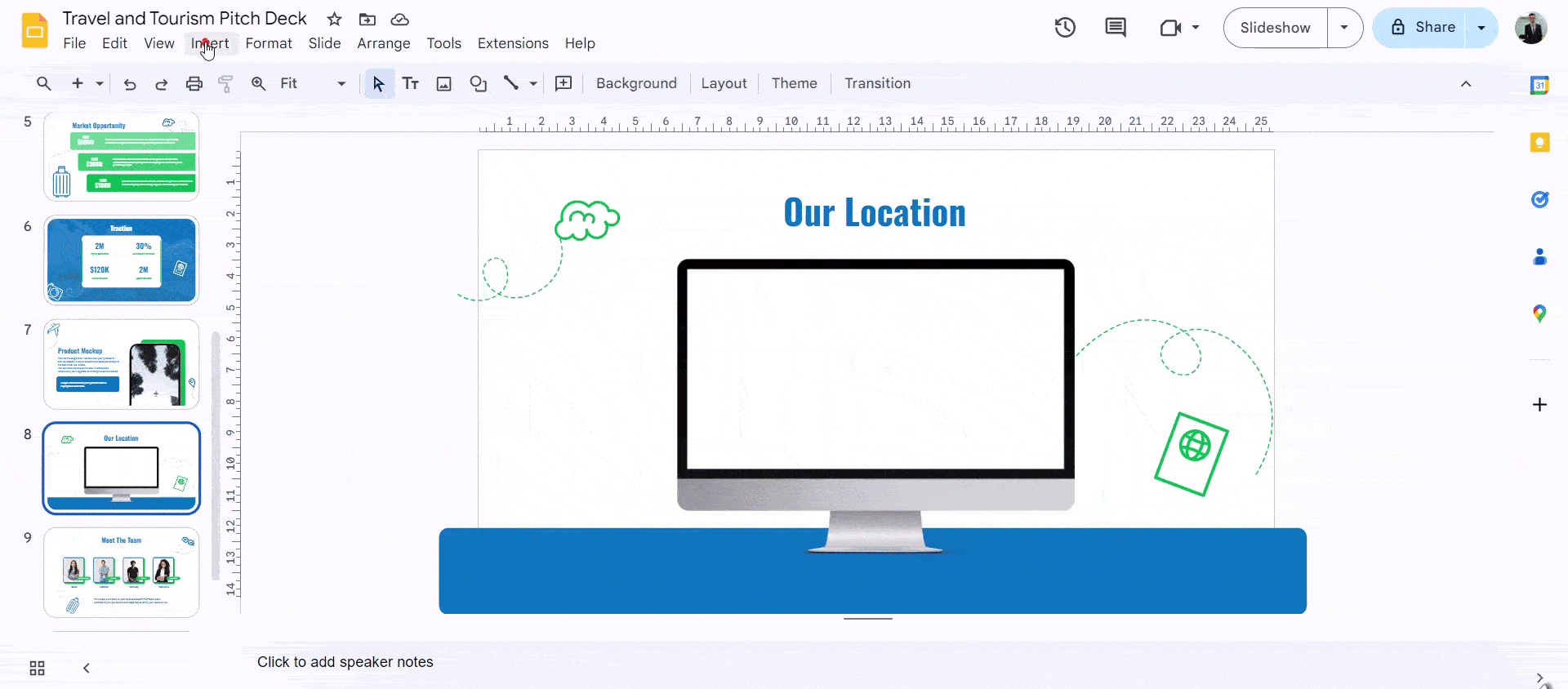Viewport: 1568px width, 689px height.
Task: Switch to grid view of slides
Action: (37, 669)
